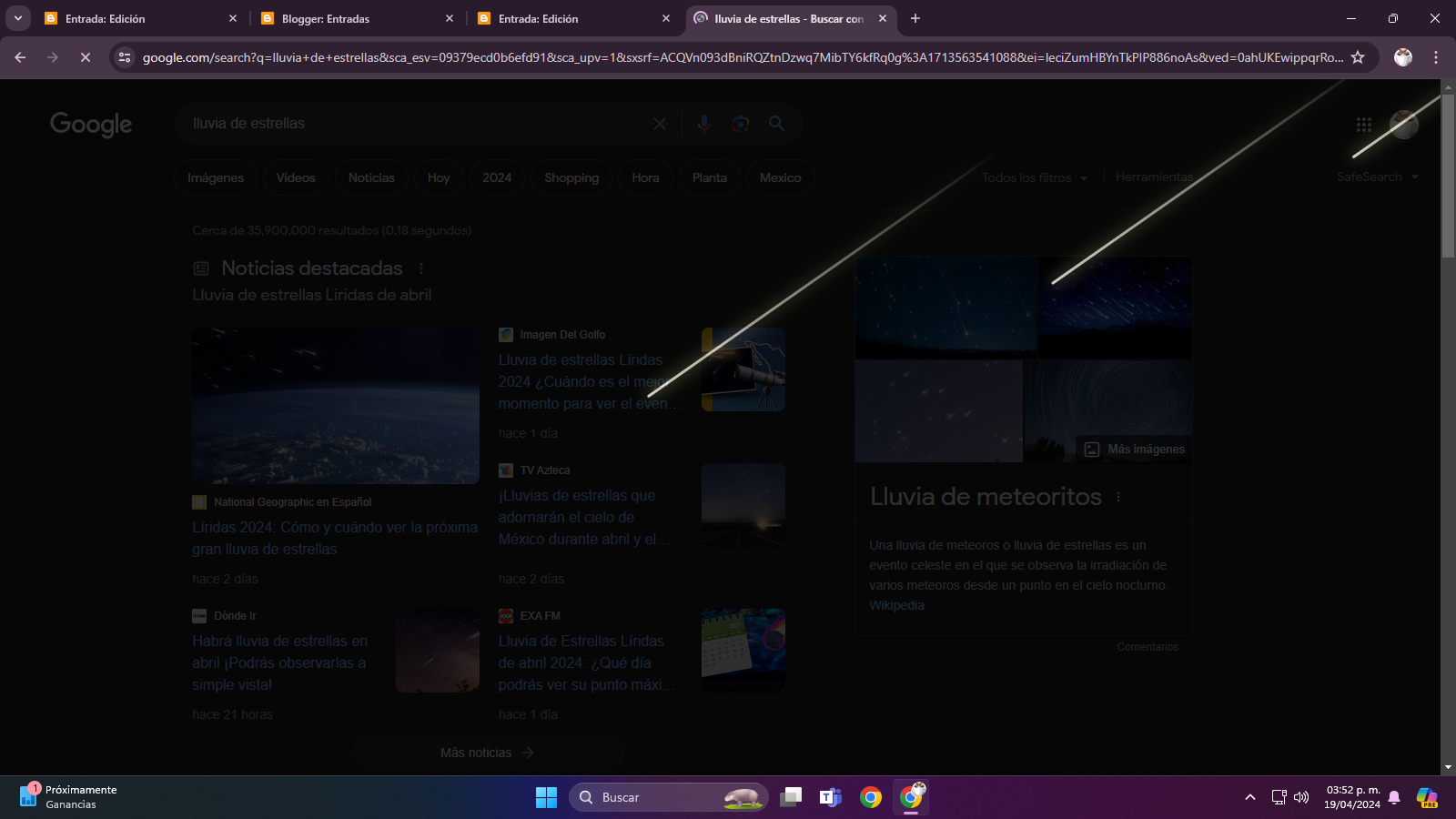The width and height of the screenshot is (1456, 819).
Task: Click the browser address bar URL
Action: point(742,57)
